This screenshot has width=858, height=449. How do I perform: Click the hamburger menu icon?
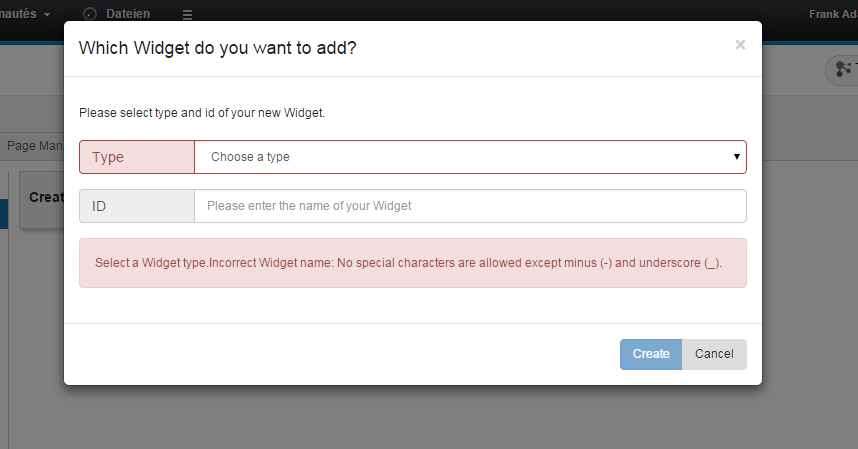[x=188, y=15]
